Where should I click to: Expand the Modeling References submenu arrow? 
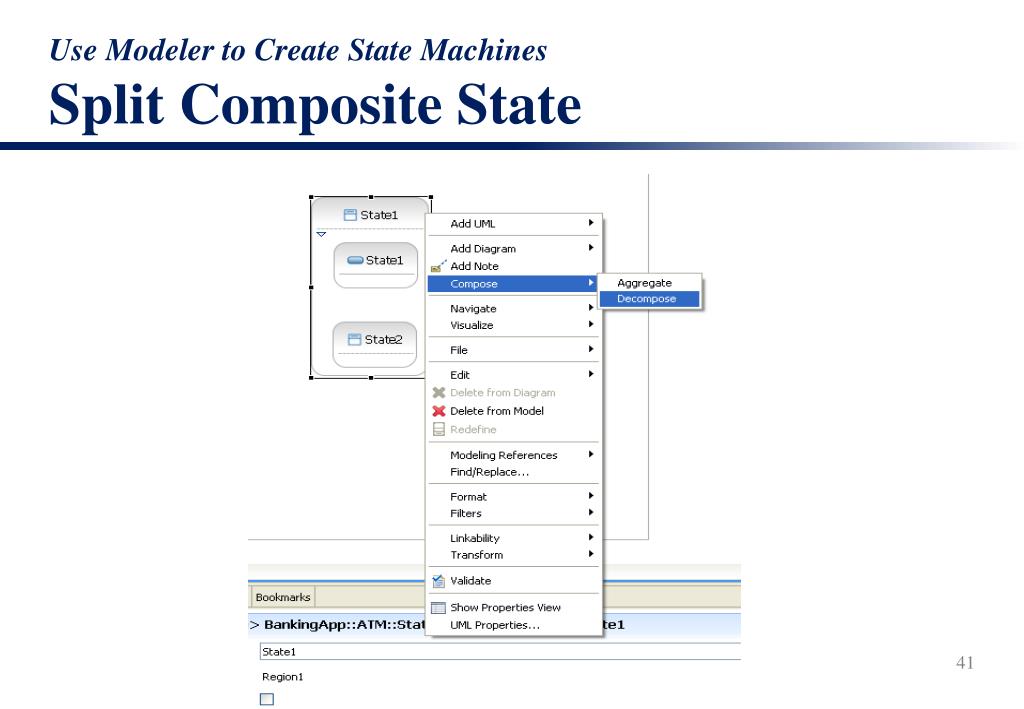pos(590,454)
